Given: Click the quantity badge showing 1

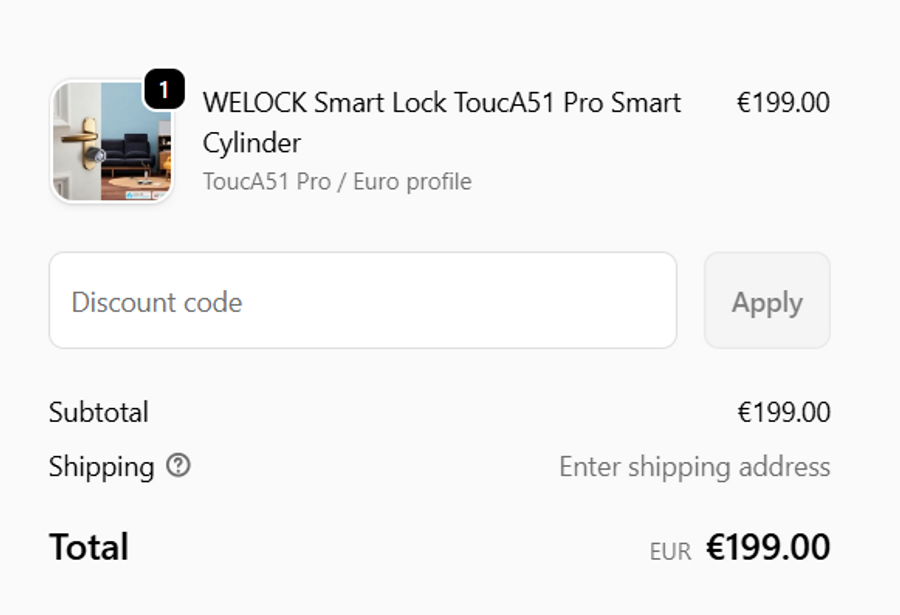Looking at the screenshot, I should [x=164, y=91].
